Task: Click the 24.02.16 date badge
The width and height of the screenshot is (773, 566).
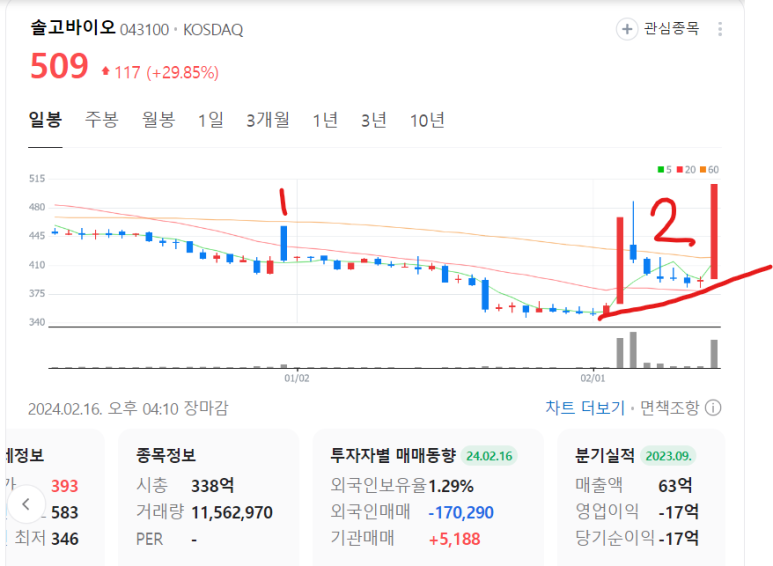Action: [x=489, y=456]
